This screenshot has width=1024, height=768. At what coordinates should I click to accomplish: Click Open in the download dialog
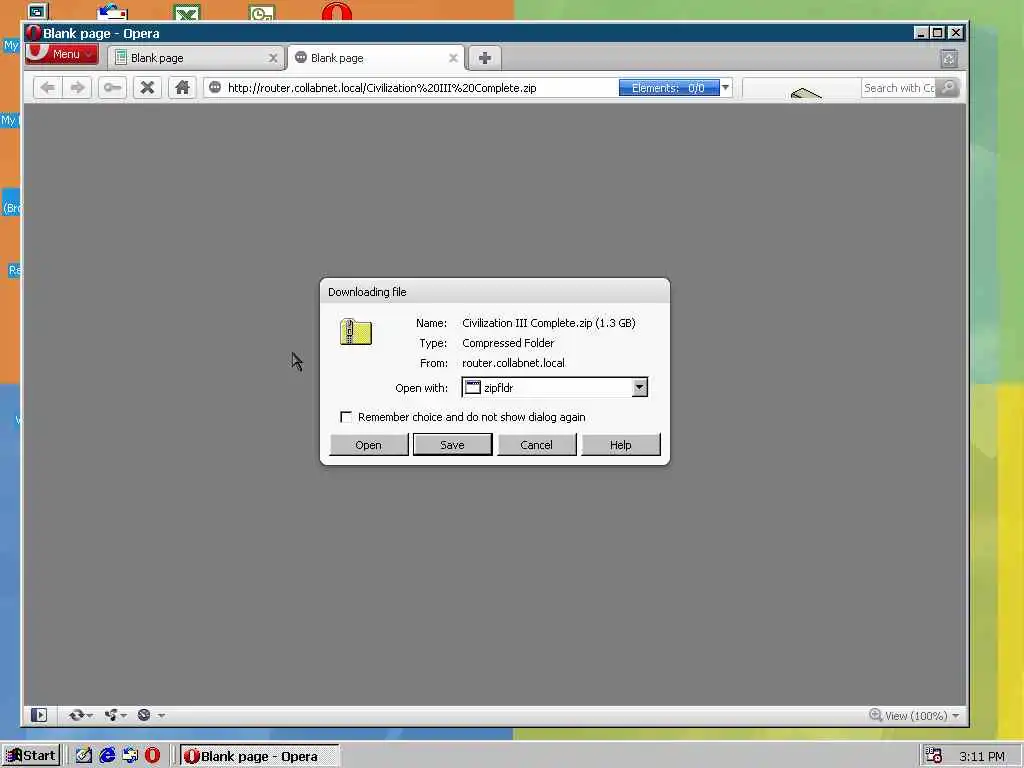pyautogui.click(x=368, y=445)
